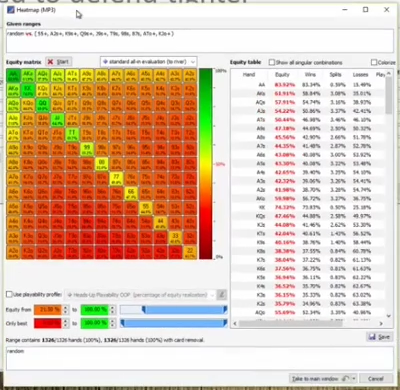
Task: Increase the Equity from lower value stepper
Action: [x=66, y=308]
